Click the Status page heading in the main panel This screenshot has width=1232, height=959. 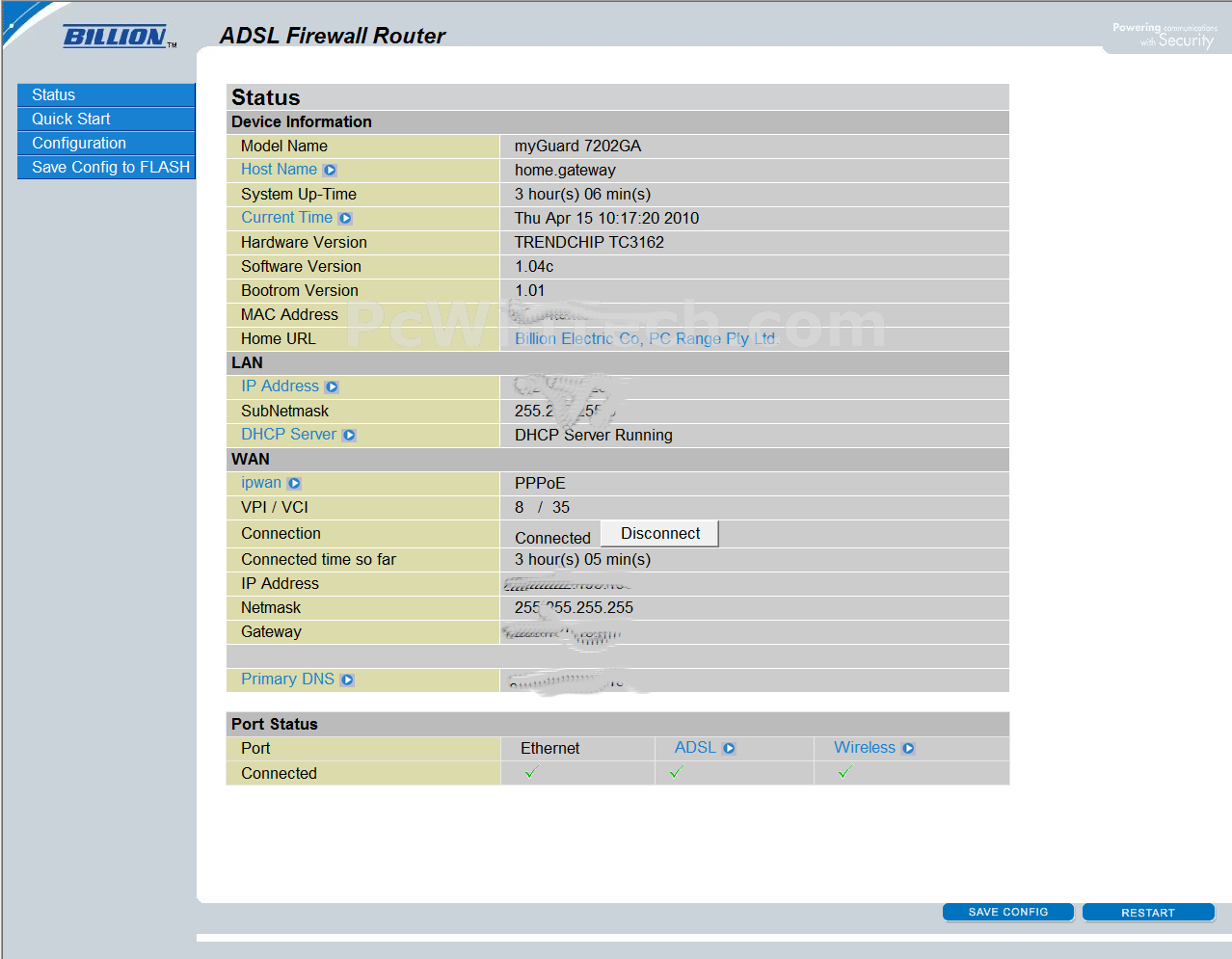tap(266, 97)
